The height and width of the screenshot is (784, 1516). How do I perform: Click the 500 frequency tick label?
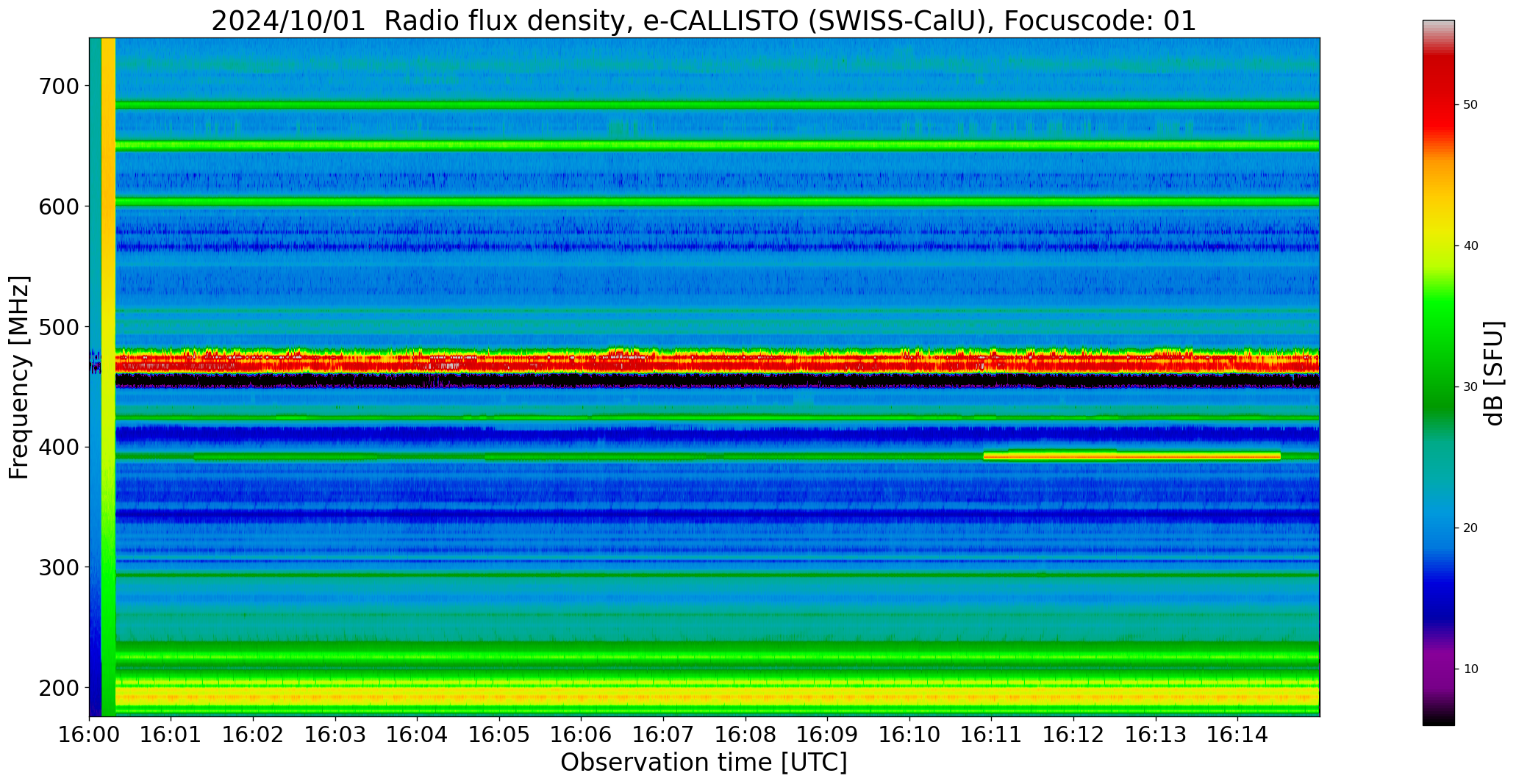58,327
